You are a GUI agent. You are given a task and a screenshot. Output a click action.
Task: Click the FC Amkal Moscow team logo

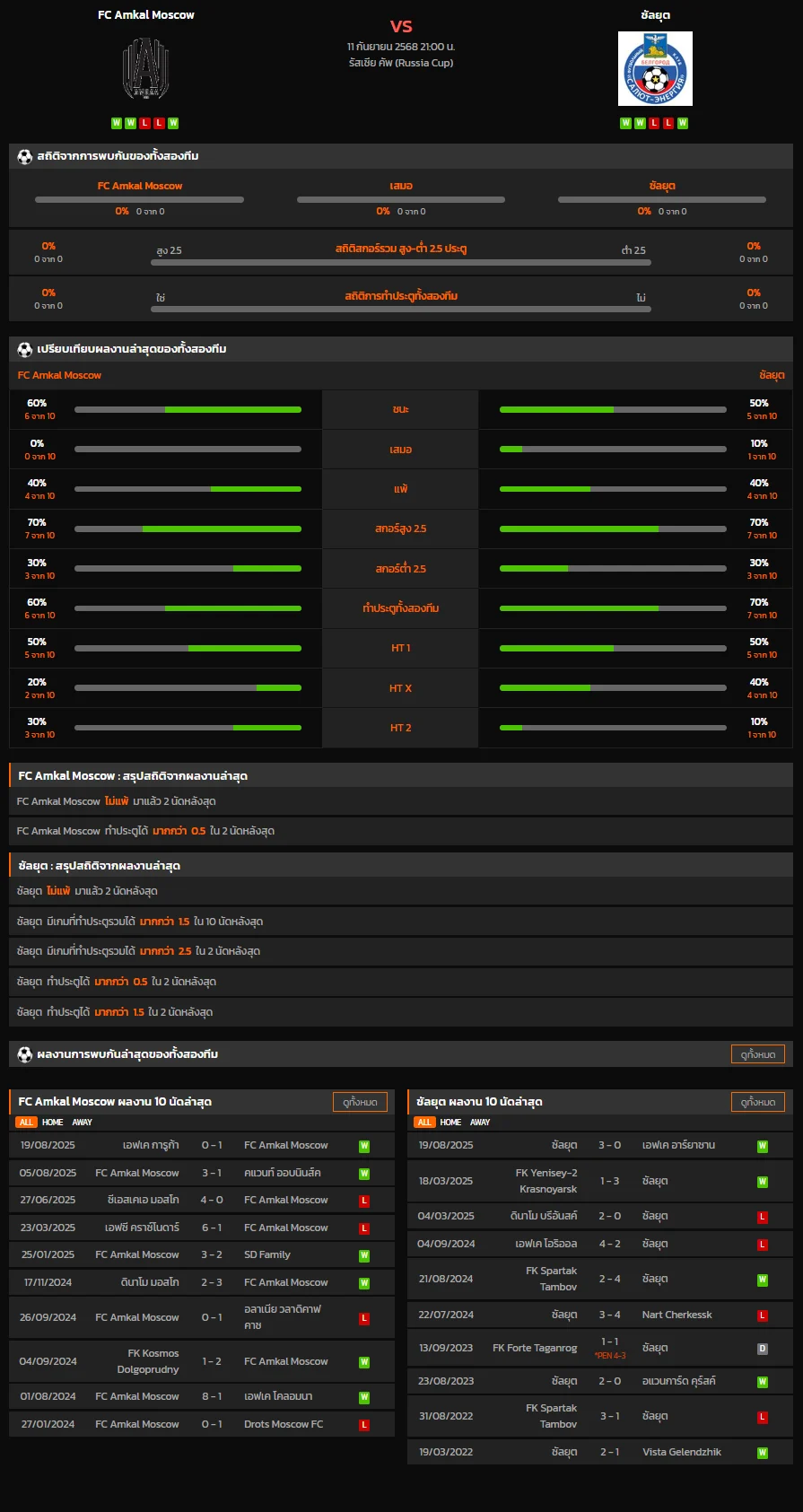pos(145,69)
